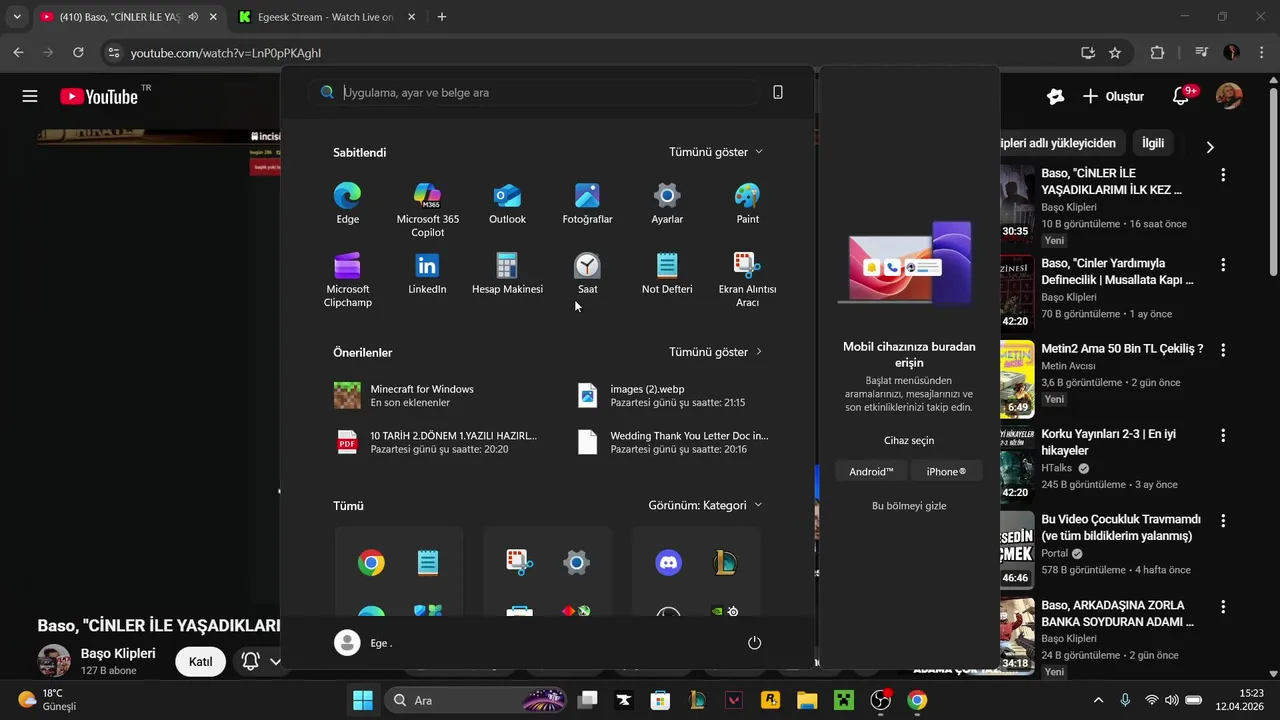Click the Start menu search field
Image resolution: width=1280 pixels, height=720 pixels.
534,92
